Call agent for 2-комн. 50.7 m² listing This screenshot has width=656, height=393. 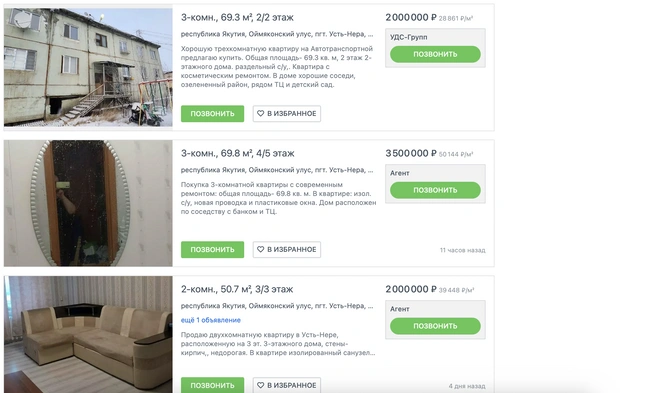pos(435,326)
